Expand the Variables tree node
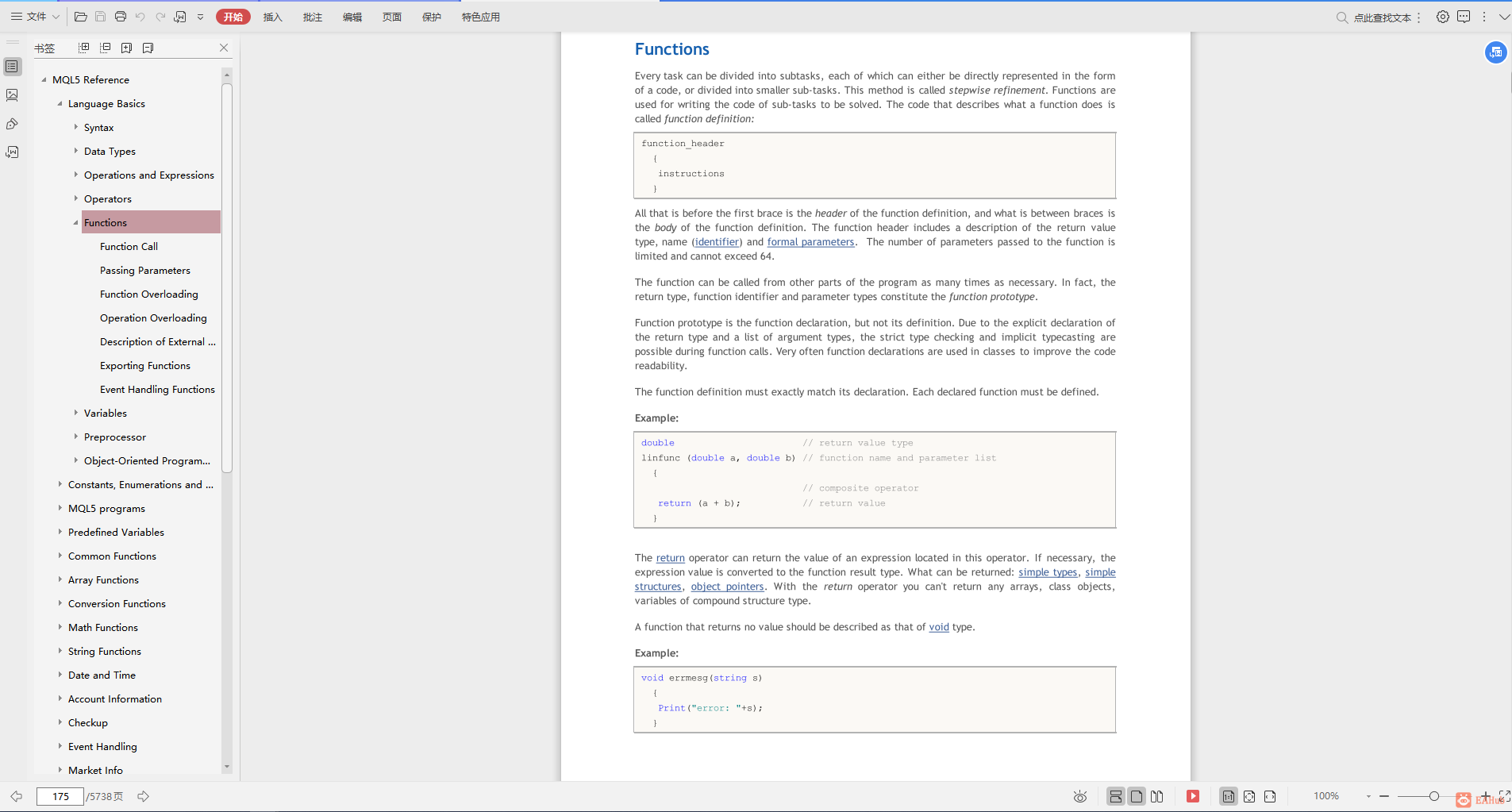Image resolution: width=1512 pixels, height=812 pixels. tap(75, 414)
